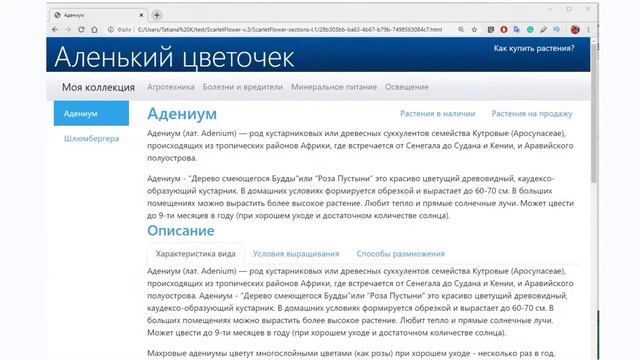Open the pen-shaped extension icon
Viewport: 640px width, 360px height.
(543, 29)
